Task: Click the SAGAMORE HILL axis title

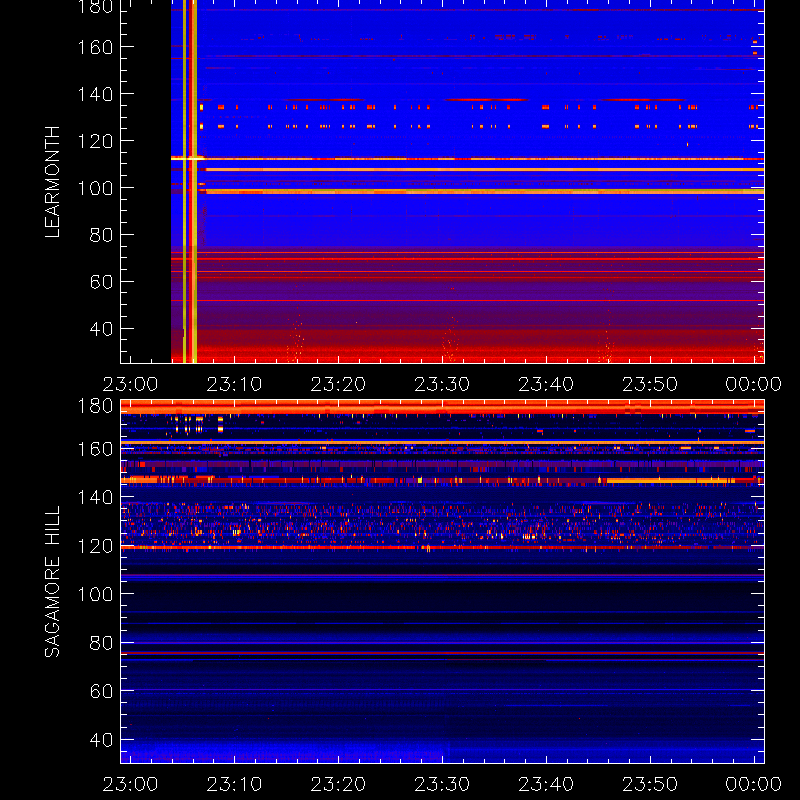Action: coord(53,582)
